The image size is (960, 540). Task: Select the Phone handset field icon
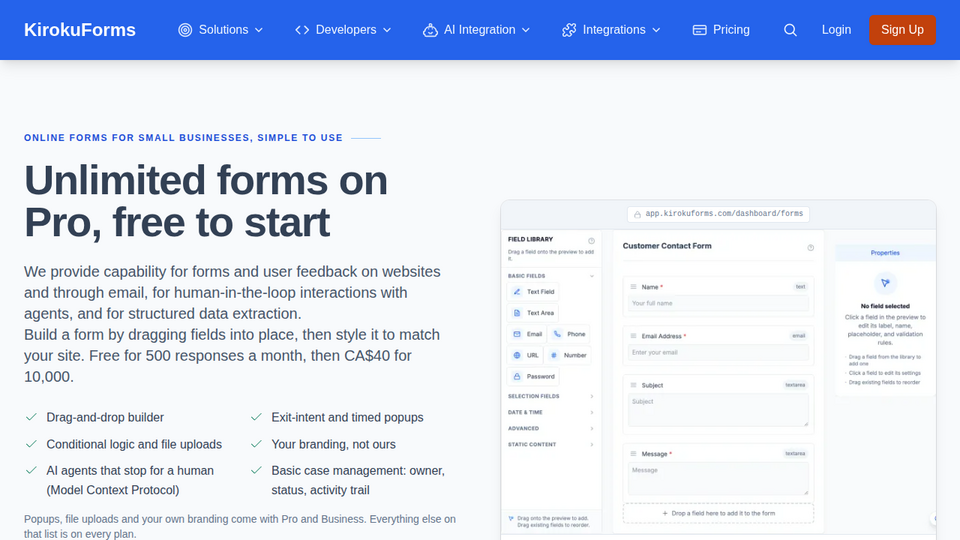tap(557, 334)
